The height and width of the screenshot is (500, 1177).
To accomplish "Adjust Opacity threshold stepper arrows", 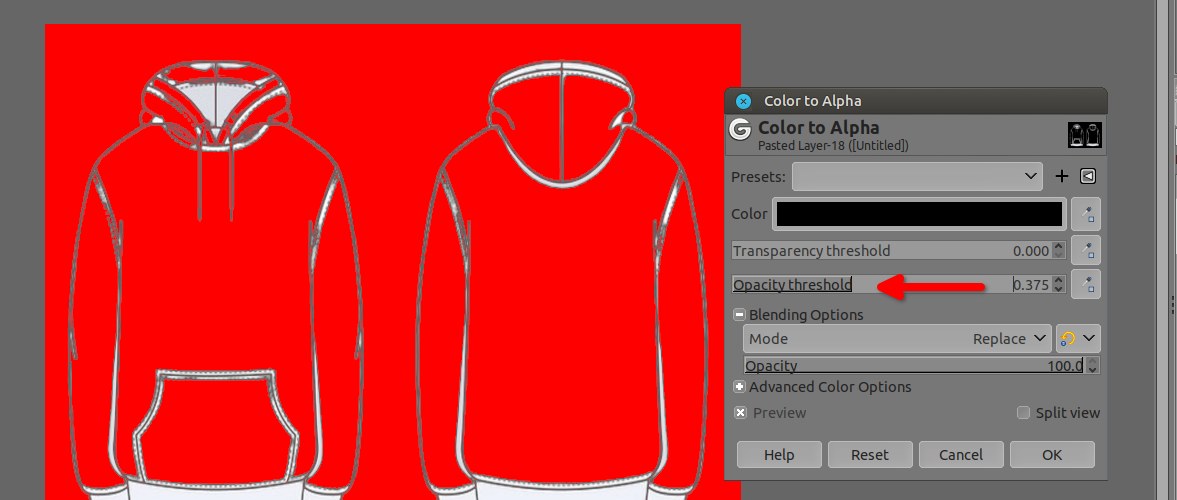I will 1058,285.
